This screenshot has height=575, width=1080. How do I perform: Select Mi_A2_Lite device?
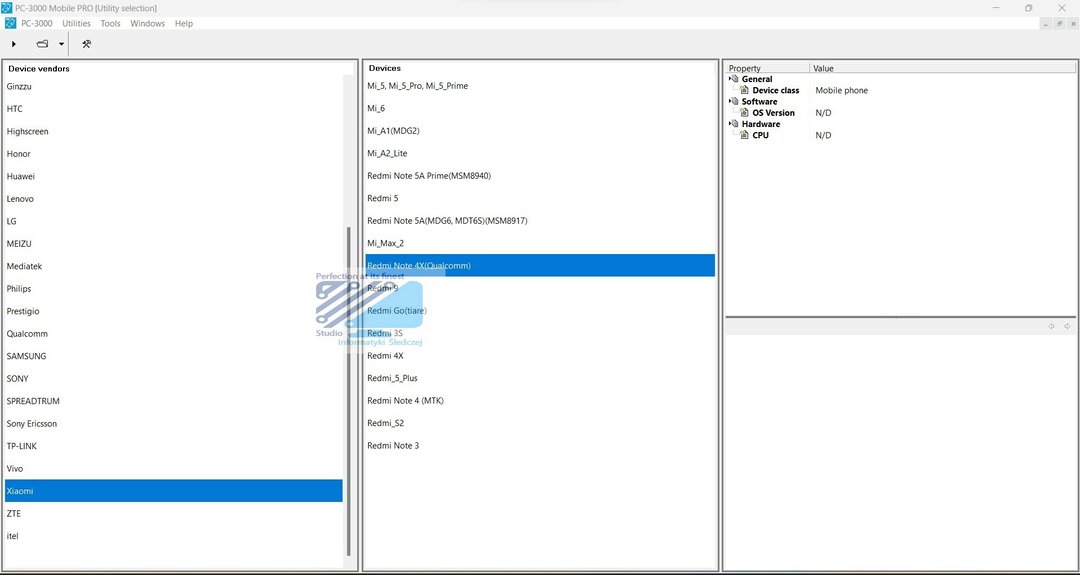pos(540,153)
